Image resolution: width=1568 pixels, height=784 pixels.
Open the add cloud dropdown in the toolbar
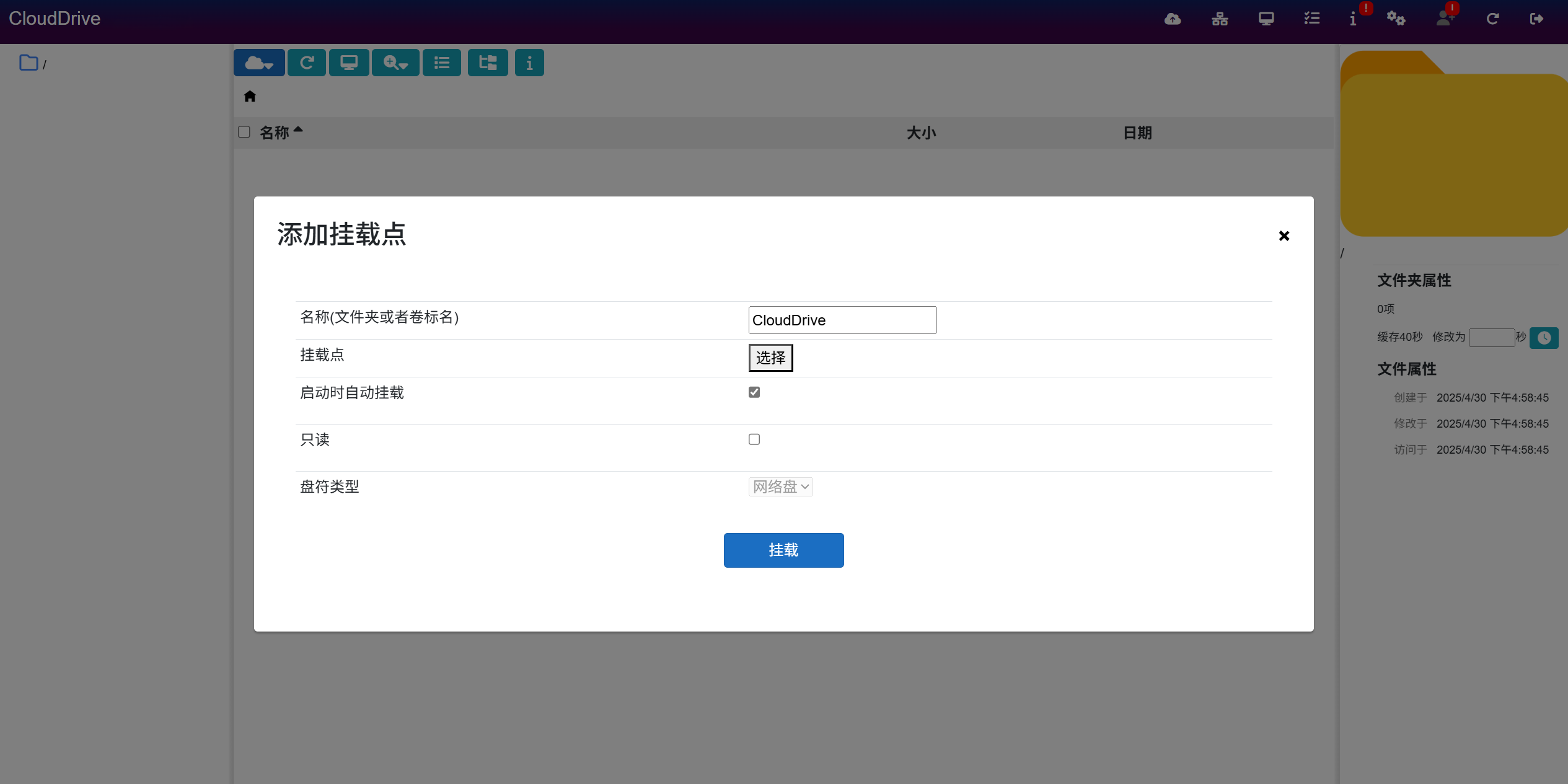tap(258, 63)
